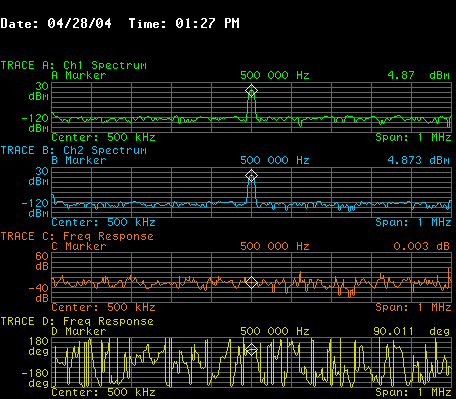
Task: Click the 180 deg top scale label
Action: click(39, 346)
